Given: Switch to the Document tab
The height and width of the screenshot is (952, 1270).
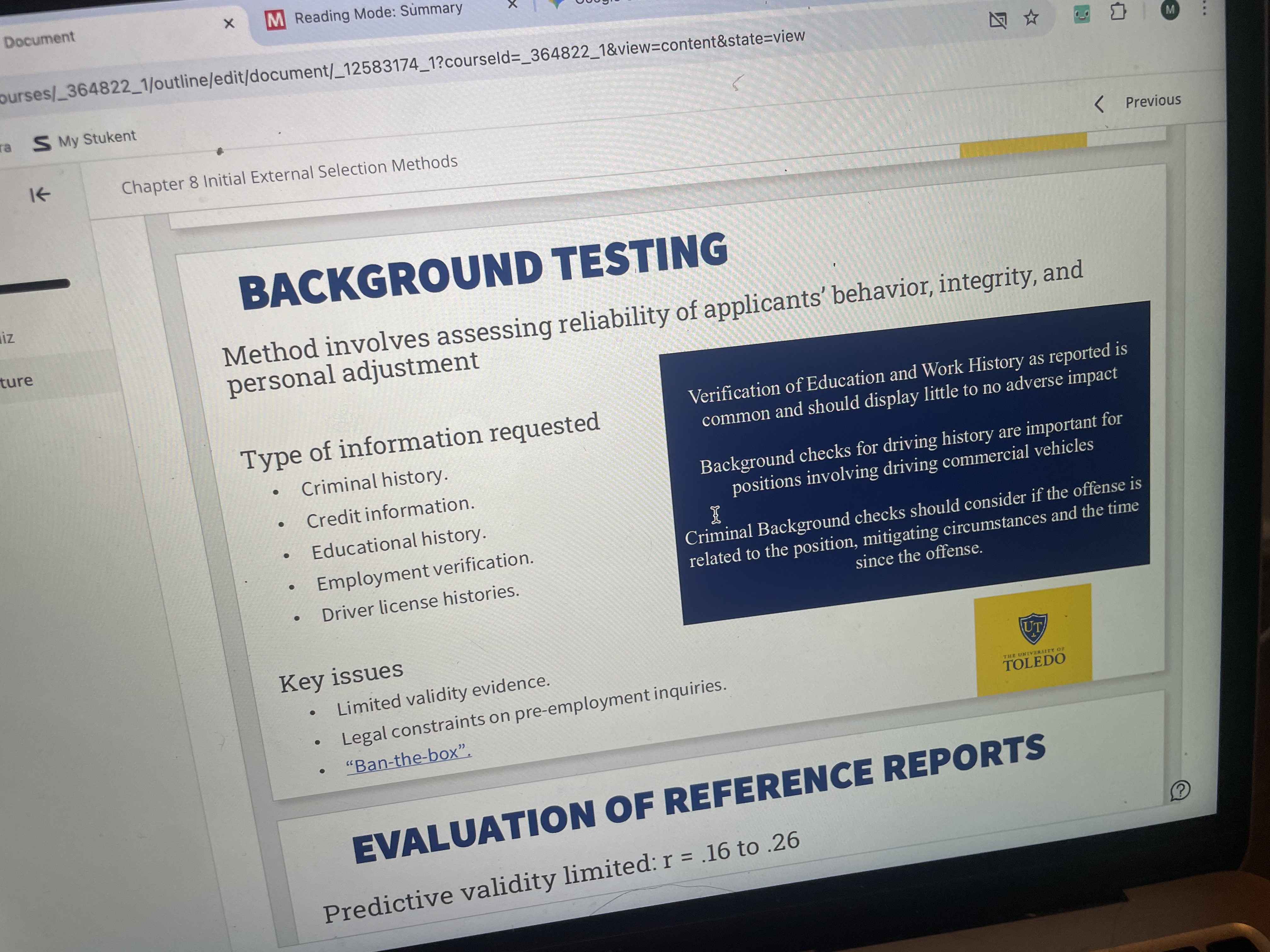Looking at the screenshot, I should [39, 39].
